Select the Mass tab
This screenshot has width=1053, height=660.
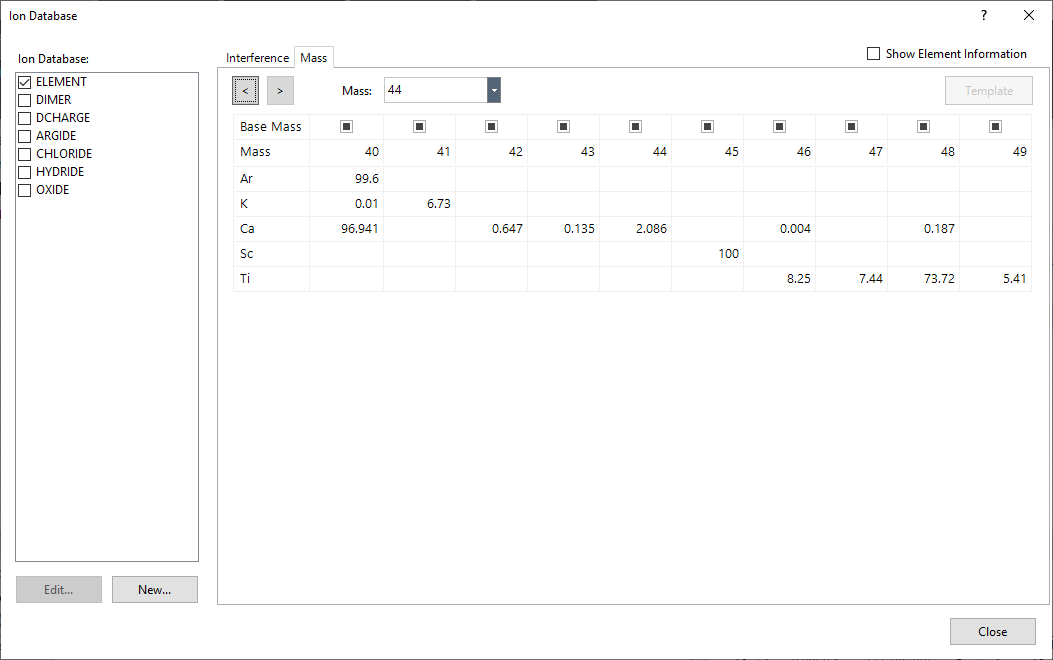pyautogui.click(x=314, y=58)
